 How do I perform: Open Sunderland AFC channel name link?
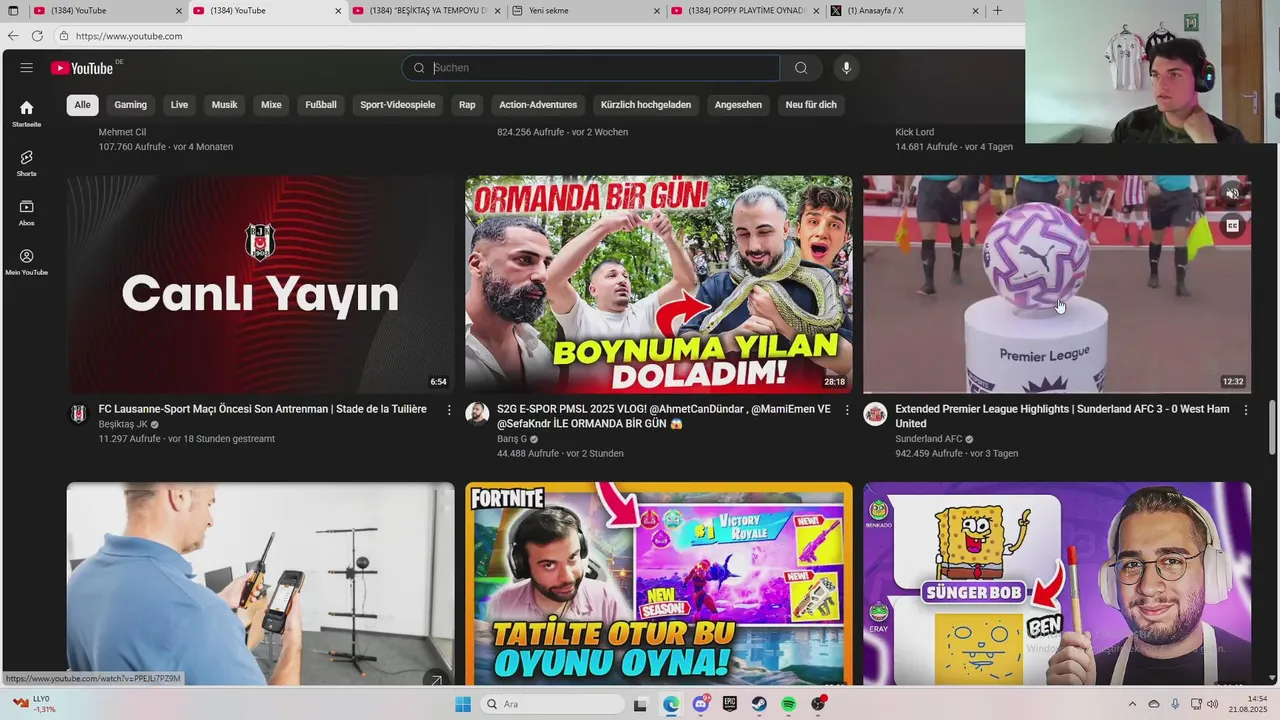929,439
